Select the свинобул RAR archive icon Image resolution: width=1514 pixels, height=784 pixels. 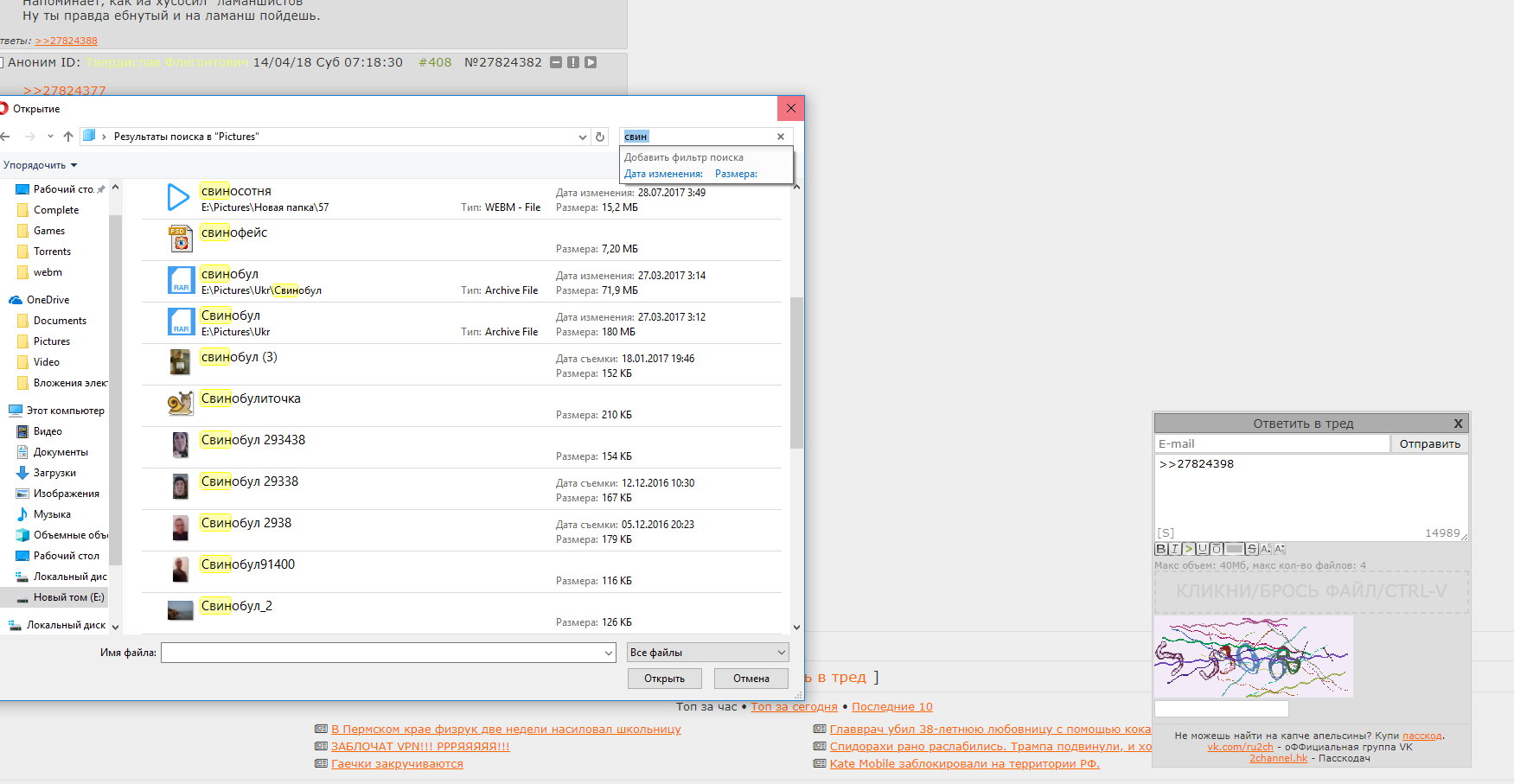click(x=181, y=280)
